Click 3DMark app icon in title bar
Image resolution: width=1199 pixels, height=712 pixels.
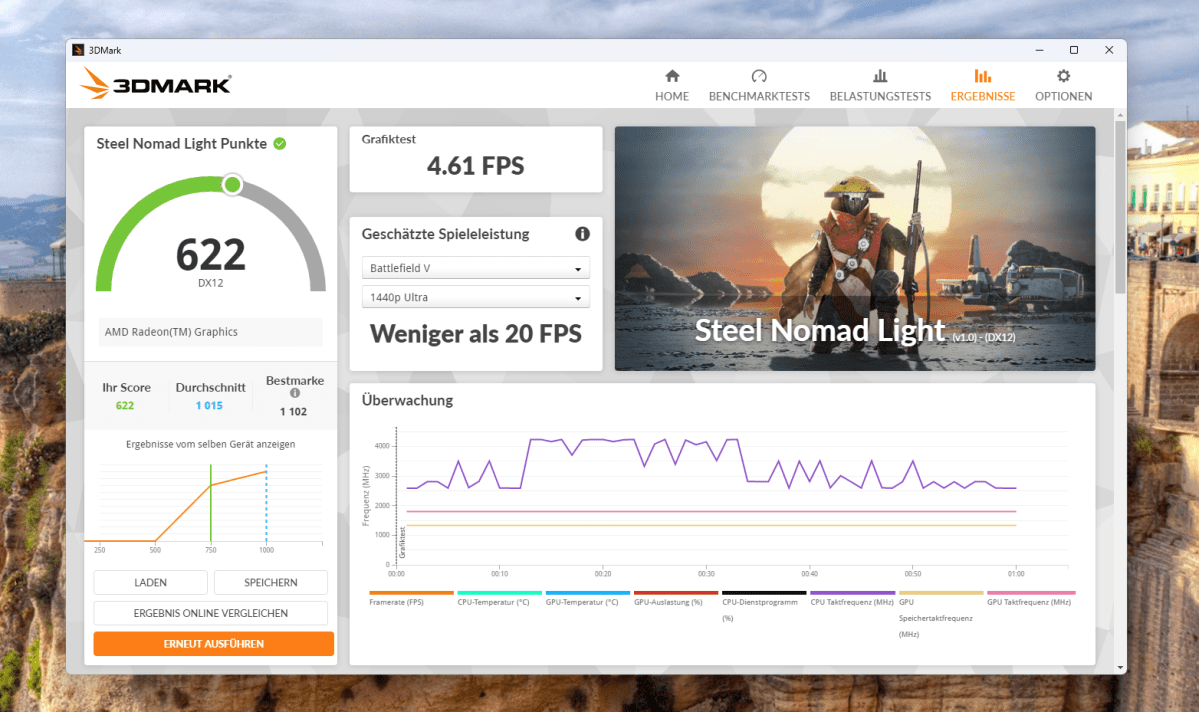pyautogui.click(x=78, y=50)
